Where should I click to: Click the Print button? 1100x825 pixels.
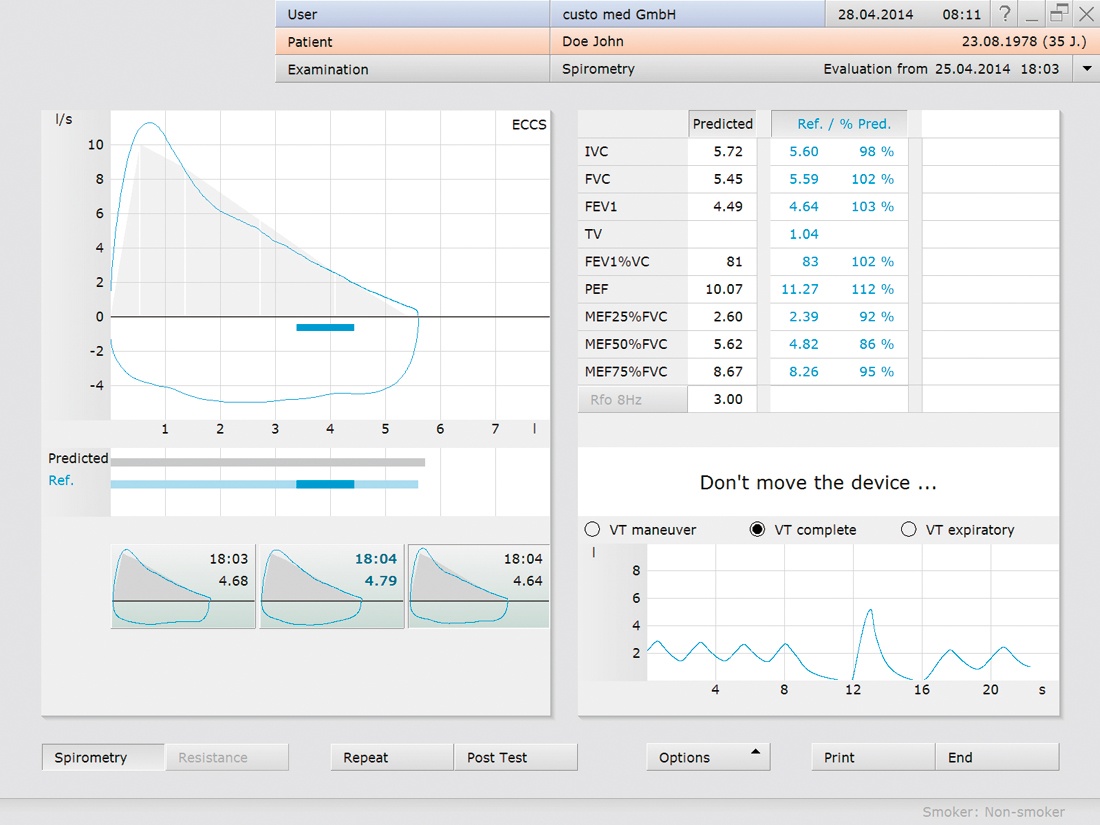pos(873,758)
